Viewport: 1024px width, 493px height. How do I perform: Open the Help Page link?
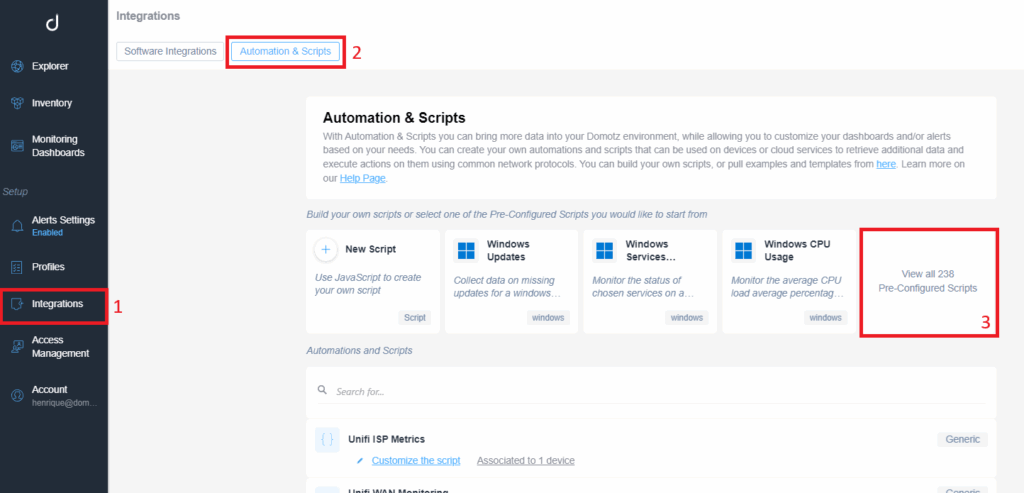tap(362, 178)
